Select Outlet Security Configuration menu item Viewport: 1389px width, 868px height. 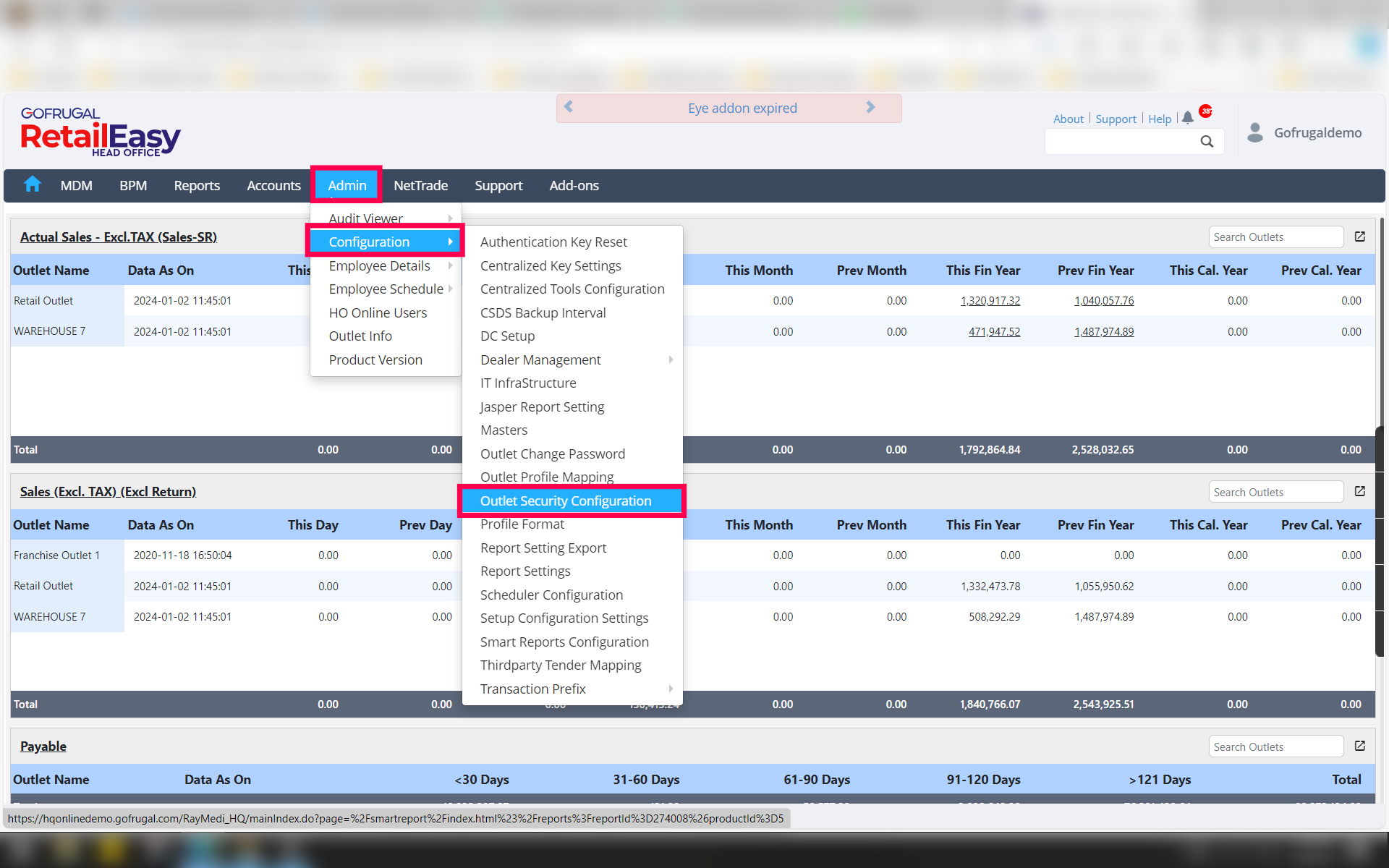click(566, 501)
